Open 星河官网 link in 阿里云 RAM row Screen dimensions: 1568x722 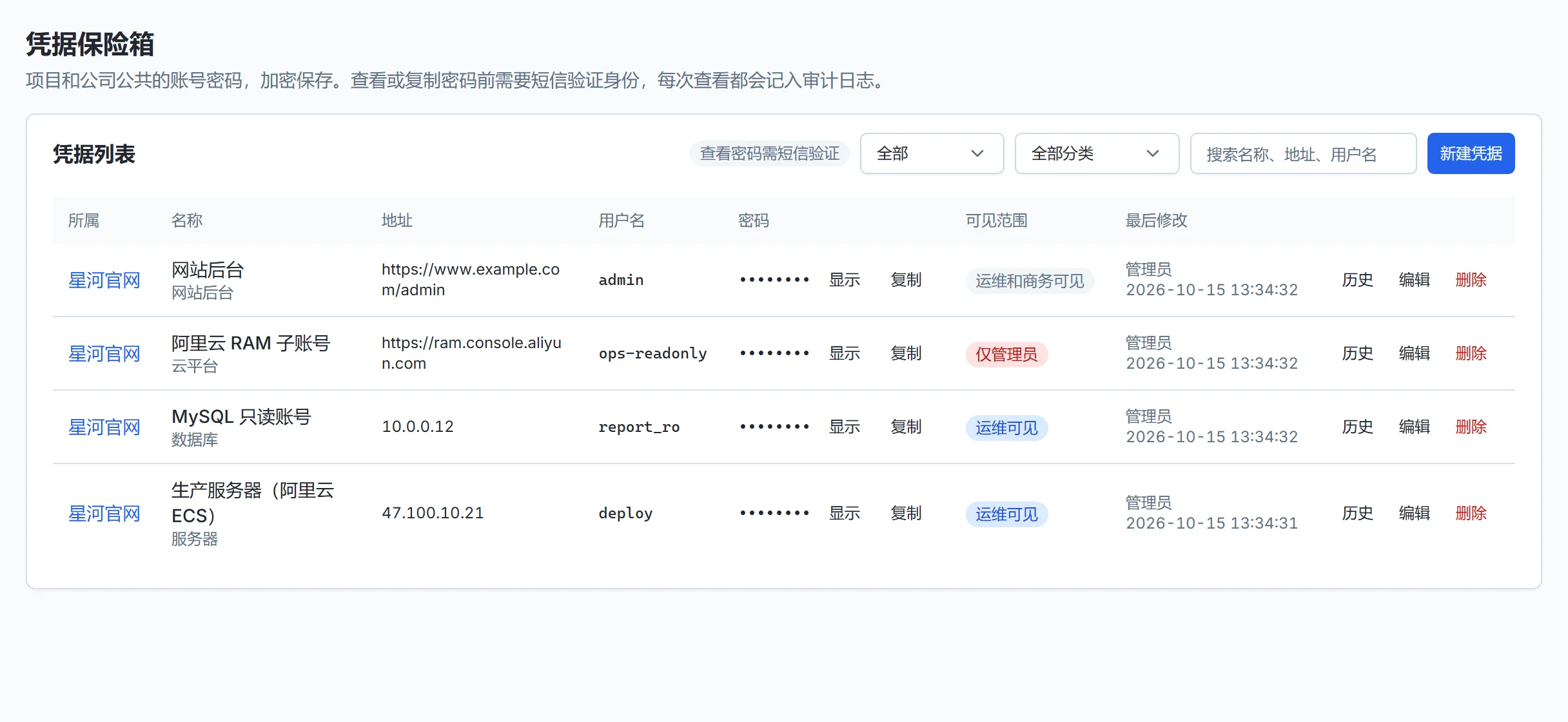[104, 354]
